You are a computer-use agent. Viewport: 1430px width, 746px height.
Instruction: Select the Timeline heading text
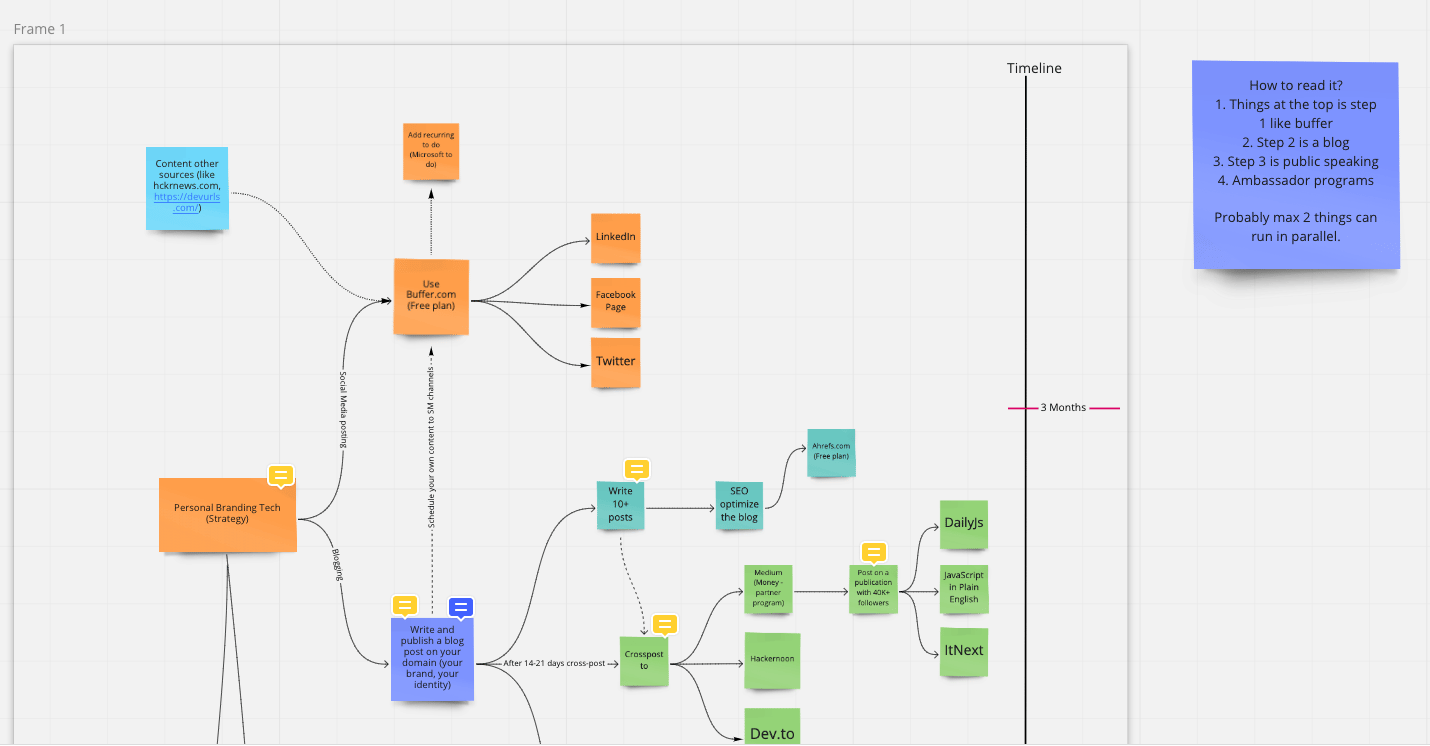(1034, 68)
